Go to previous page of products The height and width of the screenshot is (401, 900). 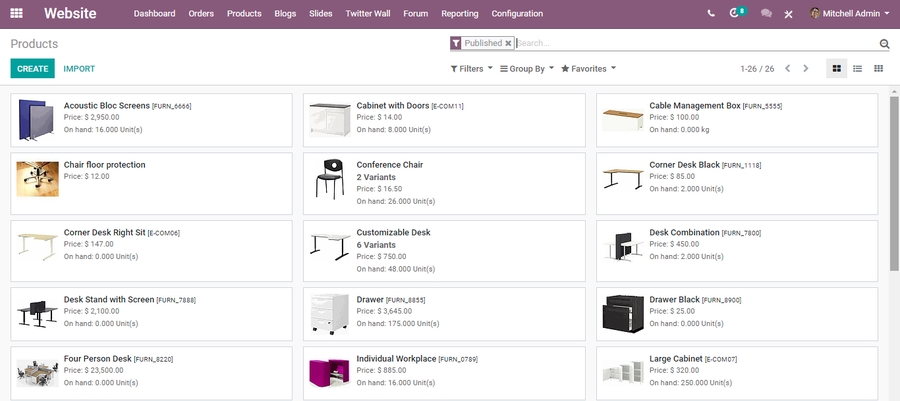pyautogui.click(x=788, y=68)
